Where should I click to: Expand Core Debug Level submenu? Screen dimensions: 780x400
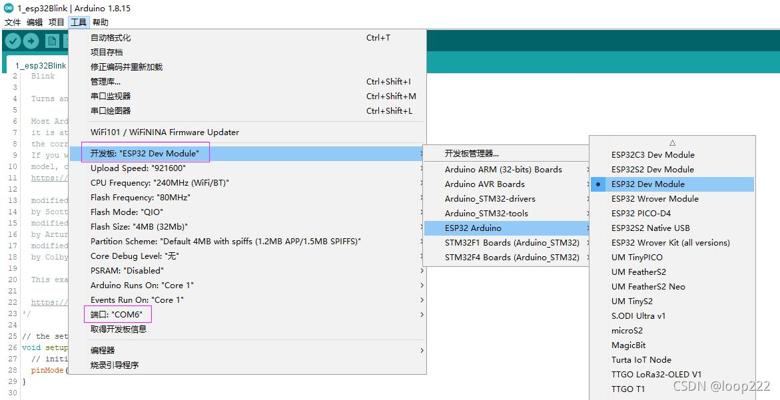click(247, 256)
